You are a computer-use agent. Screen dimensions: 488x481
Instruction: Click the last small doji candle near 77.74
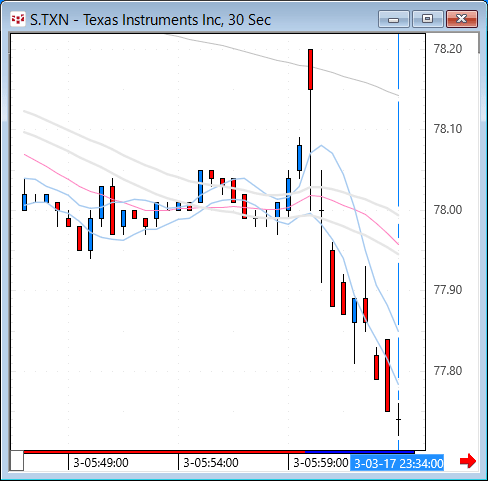coord(398,419)
